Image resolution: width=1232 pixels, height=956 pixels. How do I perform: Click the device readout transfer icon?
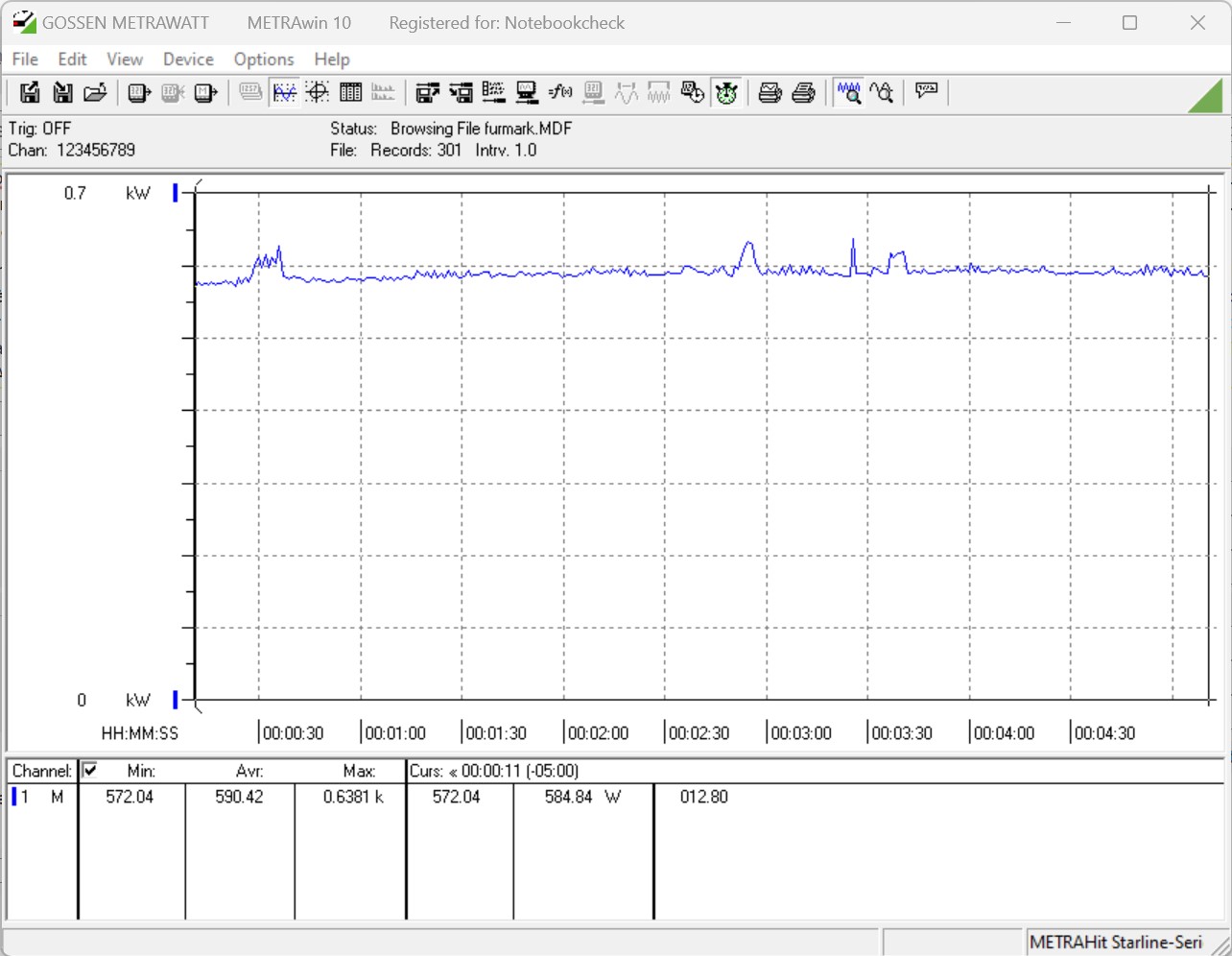[x=140, y=92]
